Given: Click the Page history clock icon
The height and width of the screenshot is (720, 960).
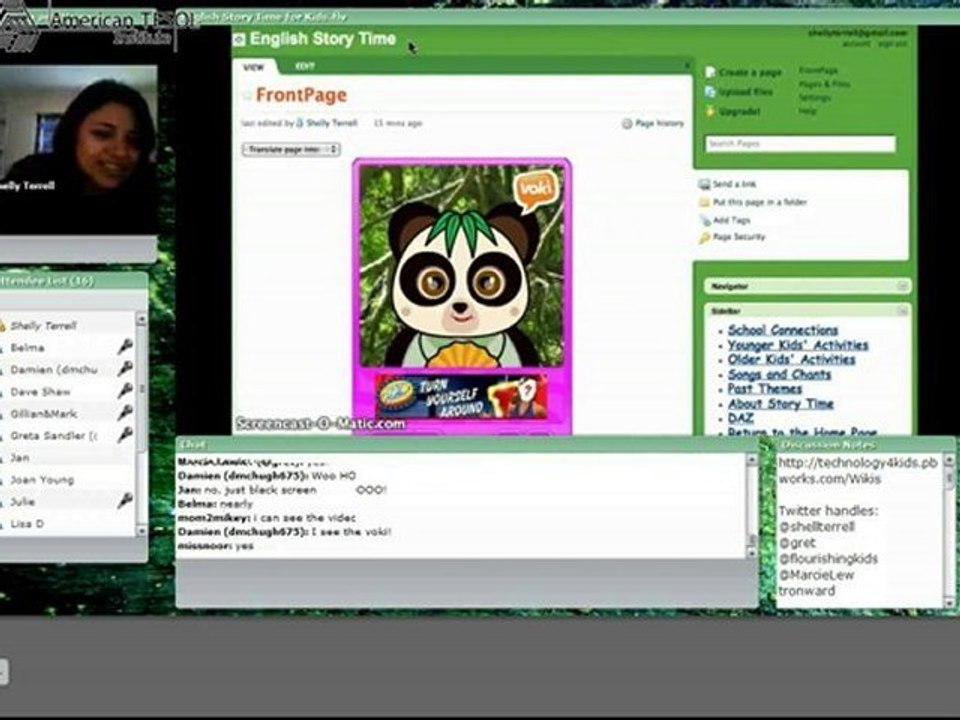Looking at the screenshot, I should click(627, 124).
